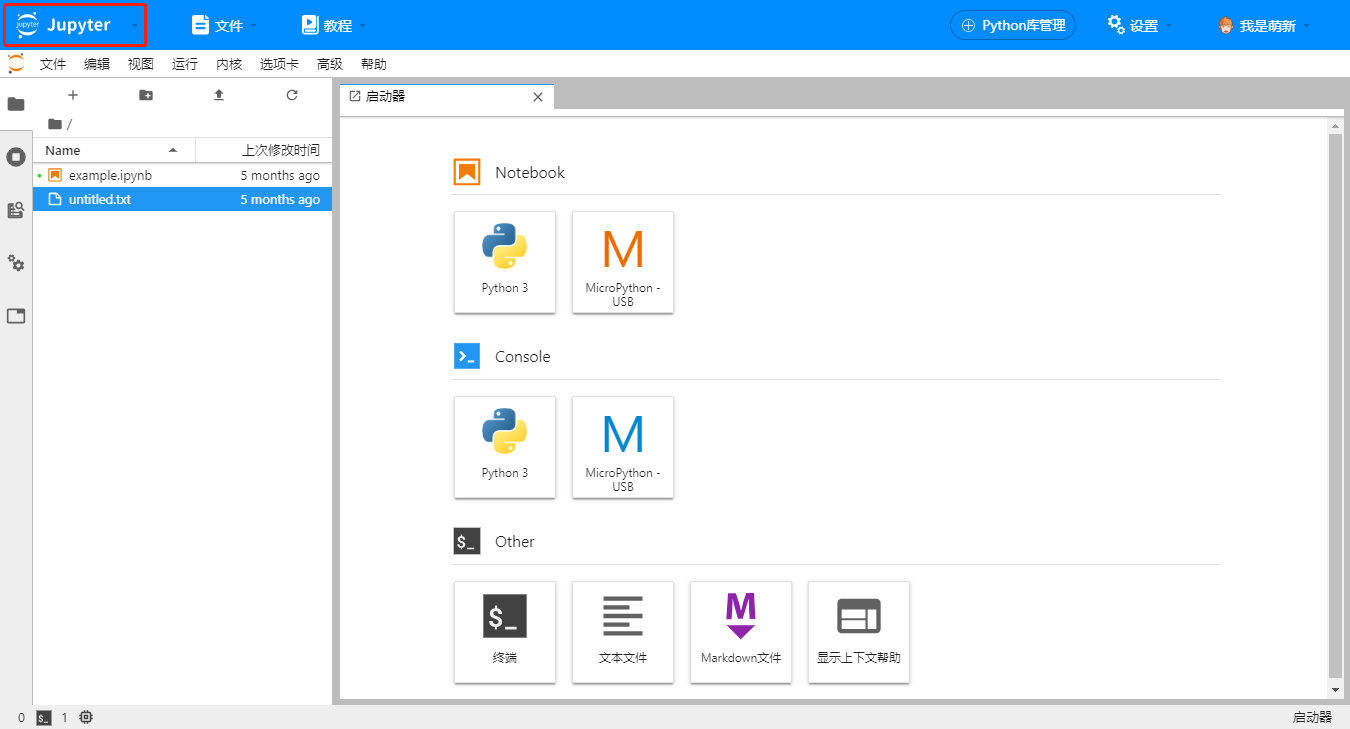Sort files by Name column

(114, 150)
